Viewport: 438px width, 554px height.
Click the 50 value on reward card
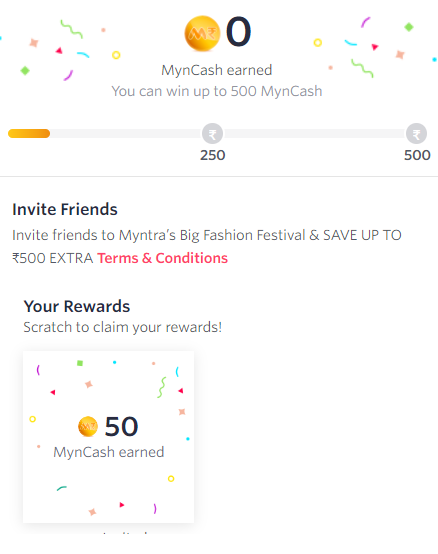(x=121, y=427)
